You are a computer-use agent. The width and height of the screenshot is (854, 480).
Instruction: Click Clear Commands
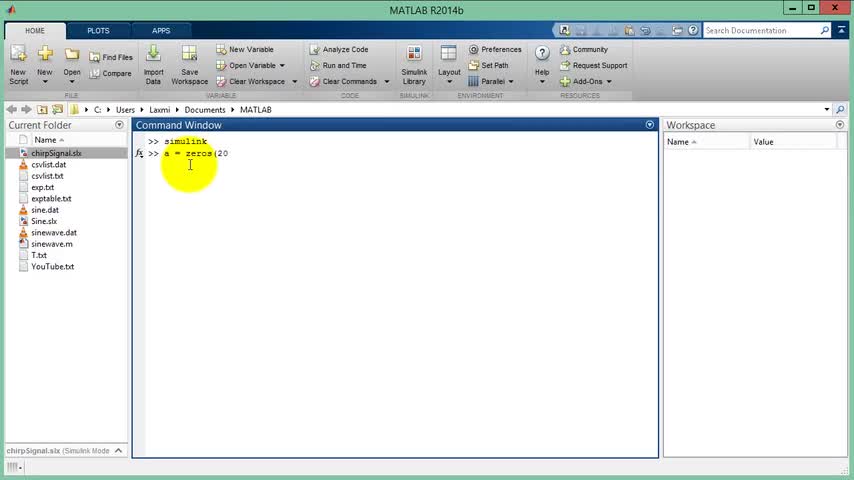(343, 82)
